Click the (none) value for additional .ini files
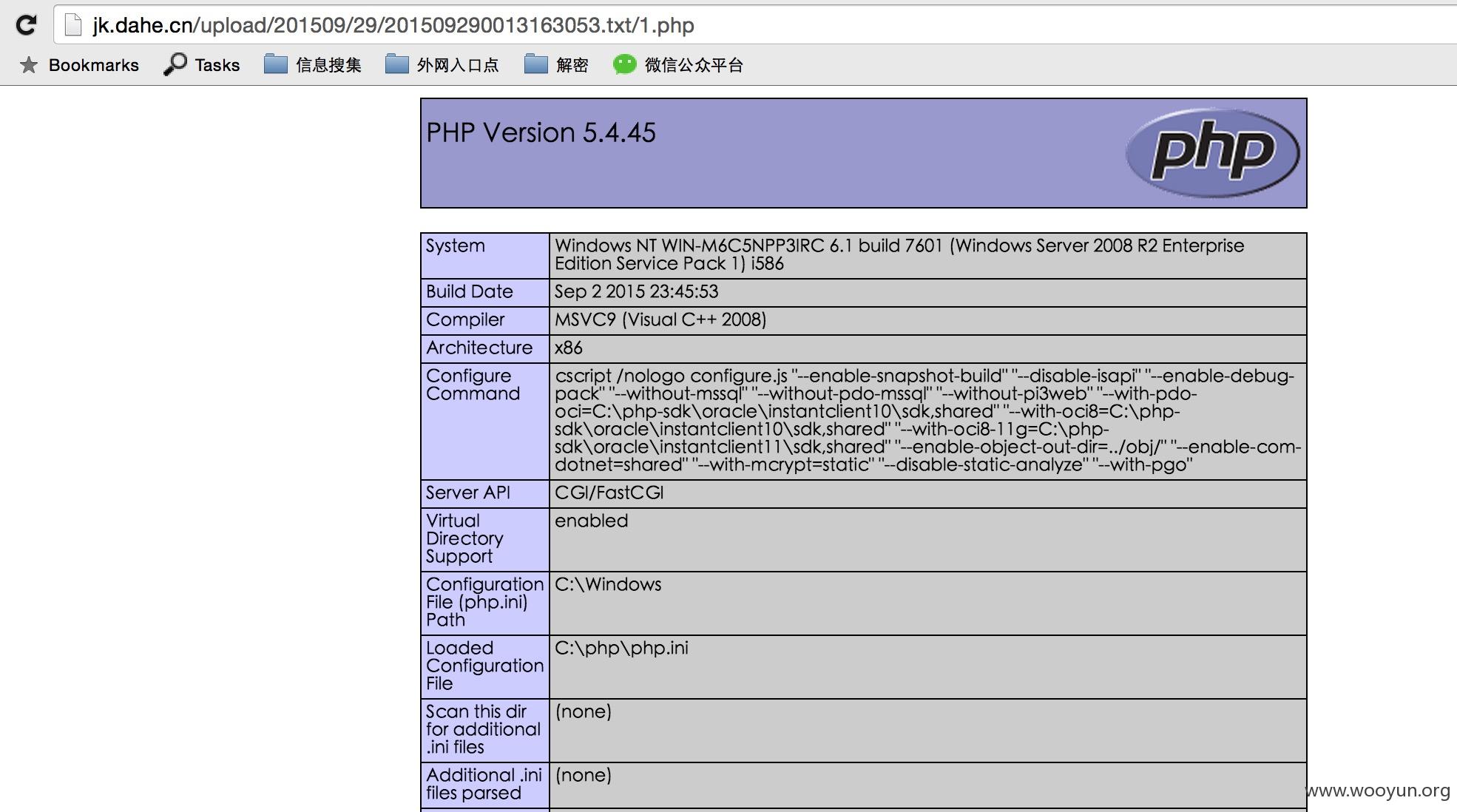The image size is (1457, 812). [584, 776]
